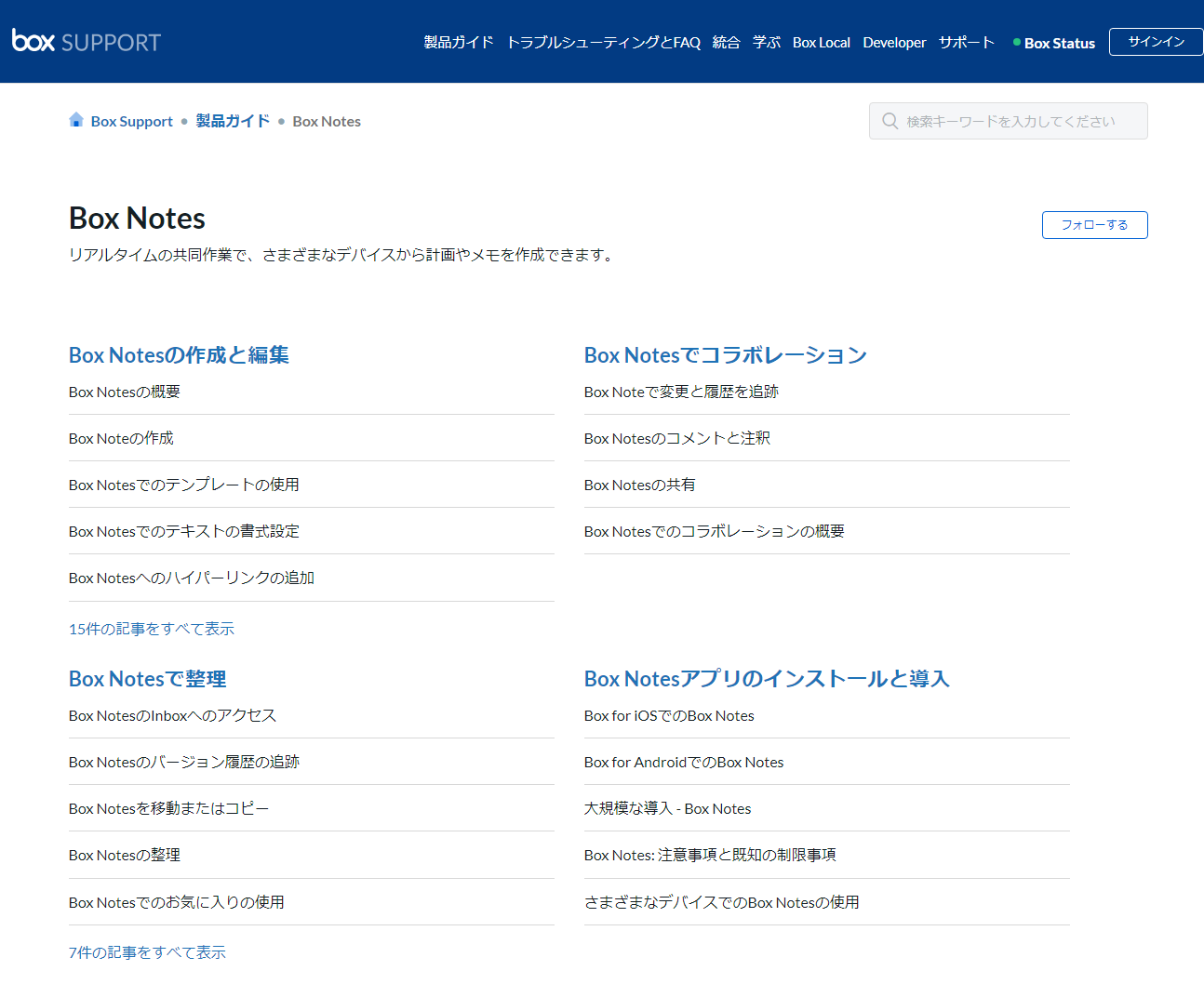1204x984 pixels.
Task: Open Box for AndroidでのBox Notes article
Action: (x=684, y=762)
